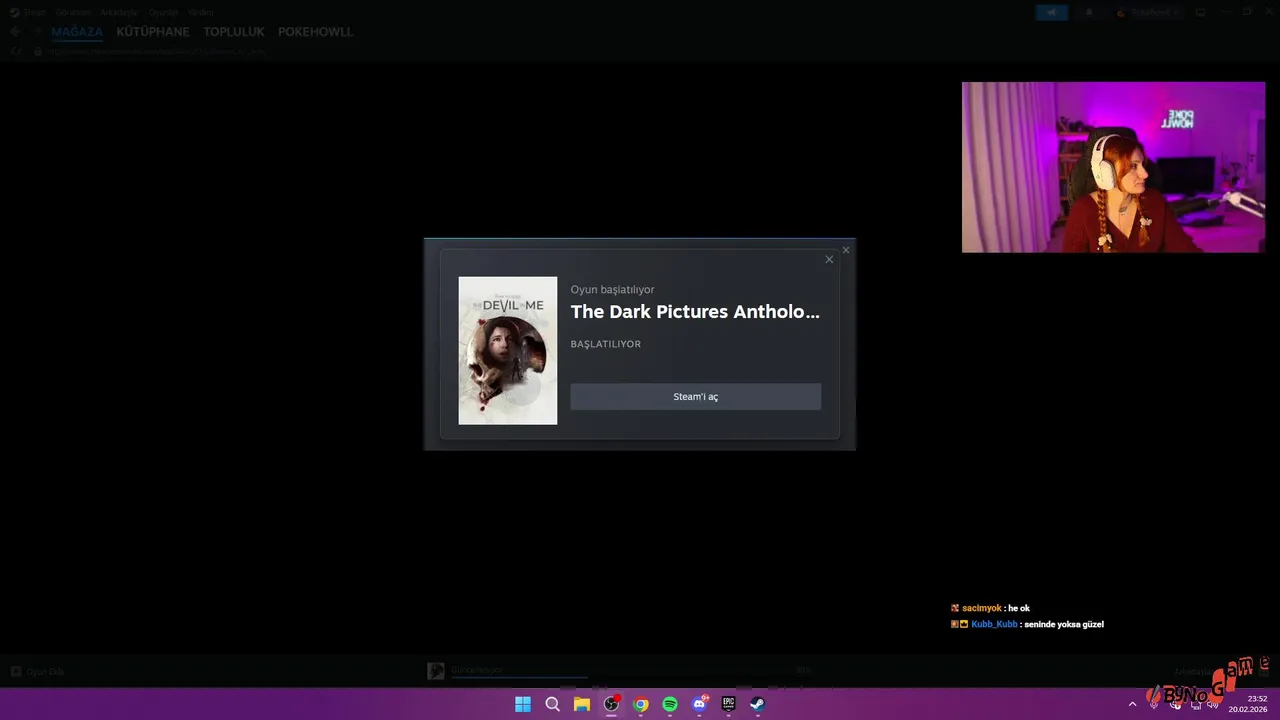Screen dimensions: 1280x720
Task: Expand the system tray hidden icons chevron
Action: [x=1133, y=704]
